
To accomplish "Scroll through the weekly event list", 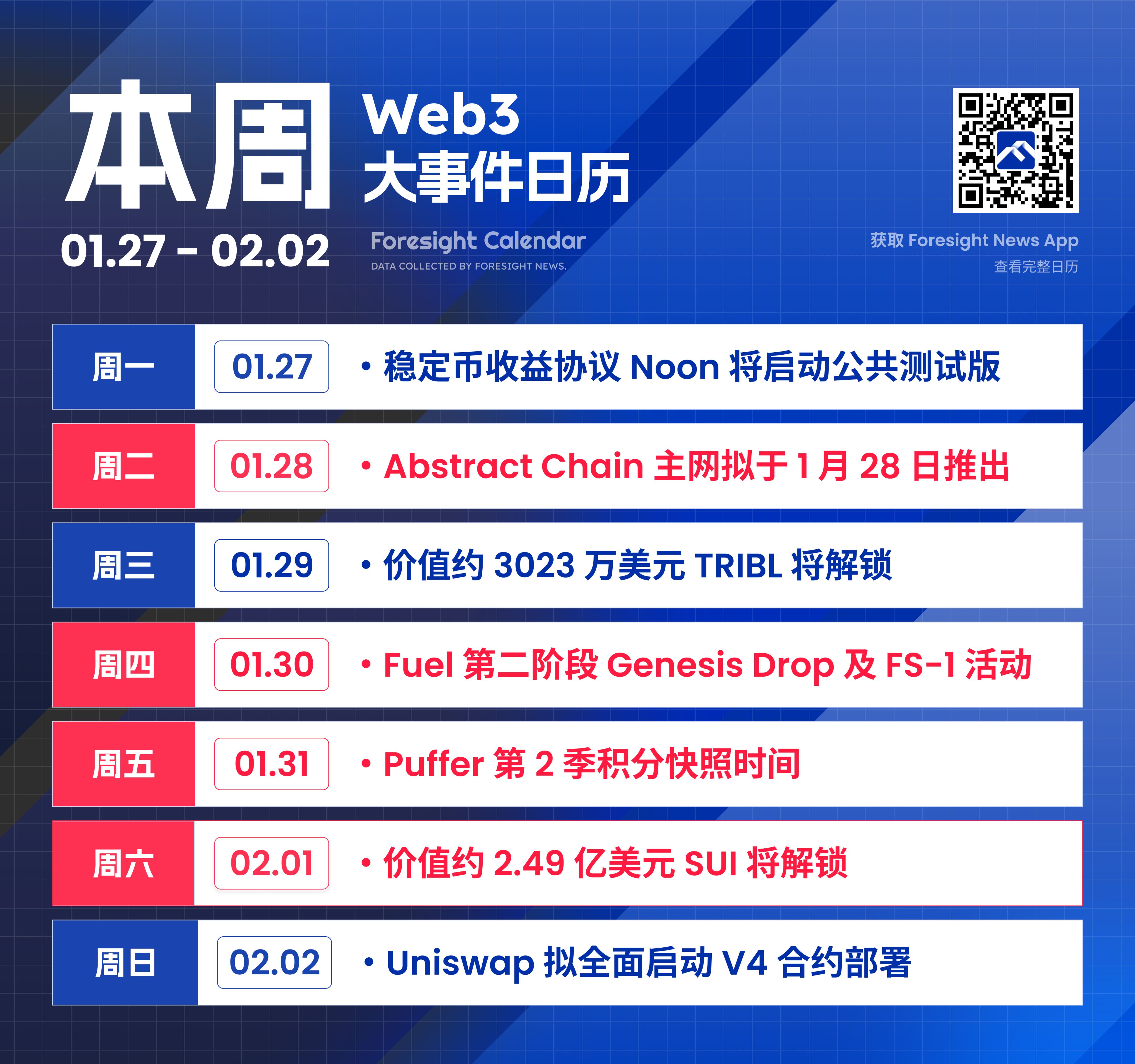I will coord(567,660).
